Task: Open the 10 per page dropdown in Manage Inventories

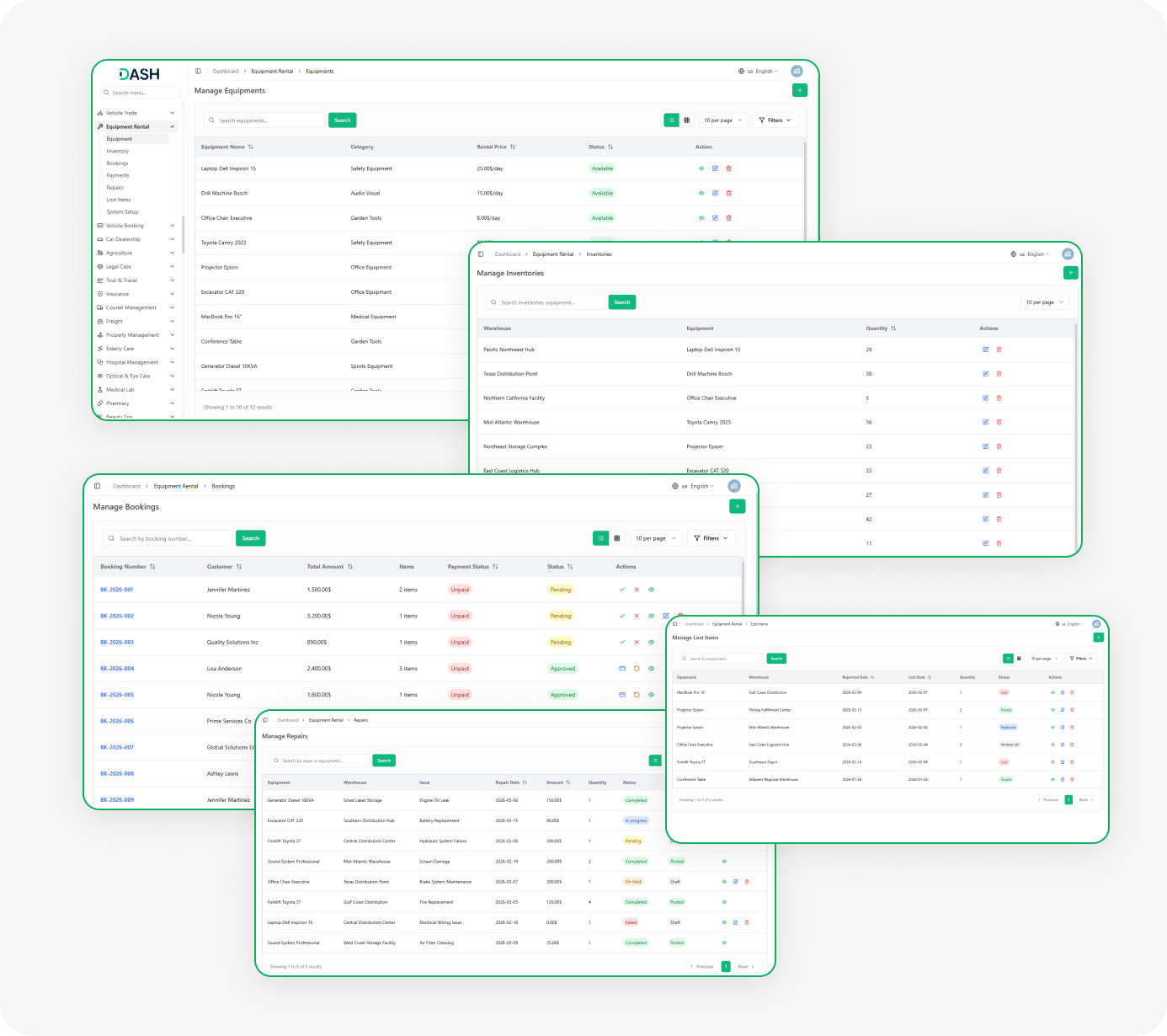Action: [1045, 302]
